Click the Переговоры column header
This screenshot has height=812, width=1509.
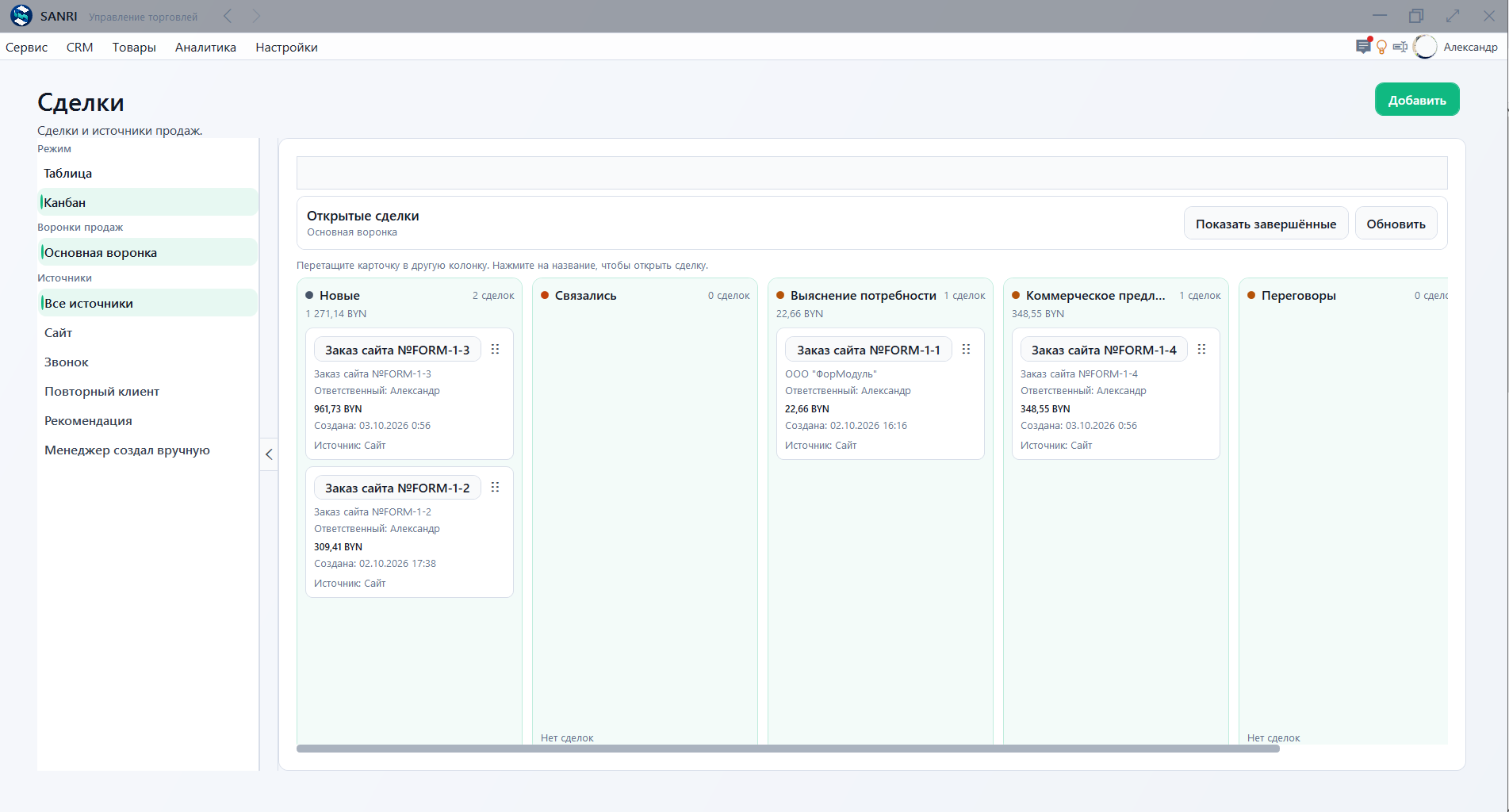[1298, 295]
